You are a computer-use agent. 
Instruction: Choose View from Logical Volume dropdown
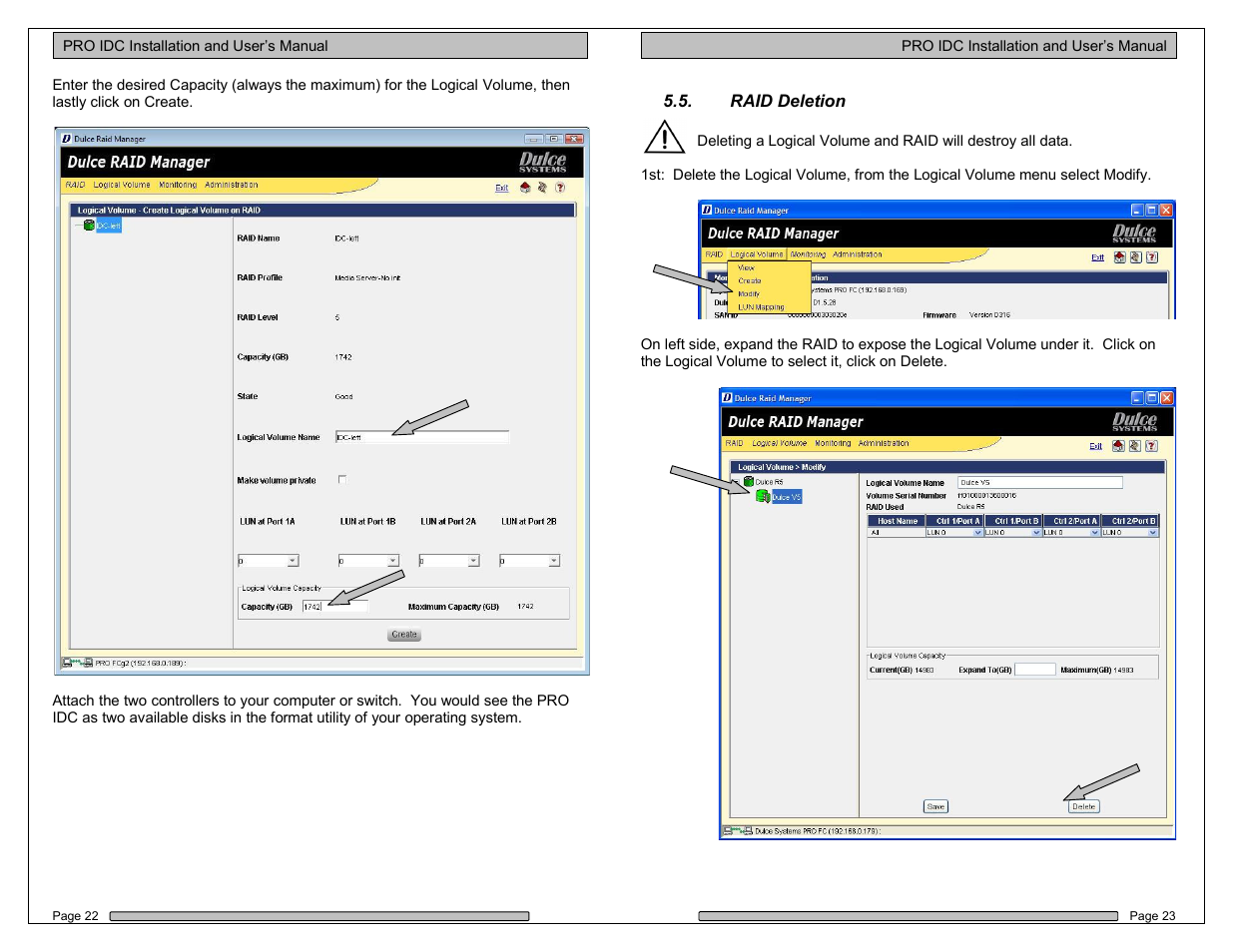(x=747, y=268)
